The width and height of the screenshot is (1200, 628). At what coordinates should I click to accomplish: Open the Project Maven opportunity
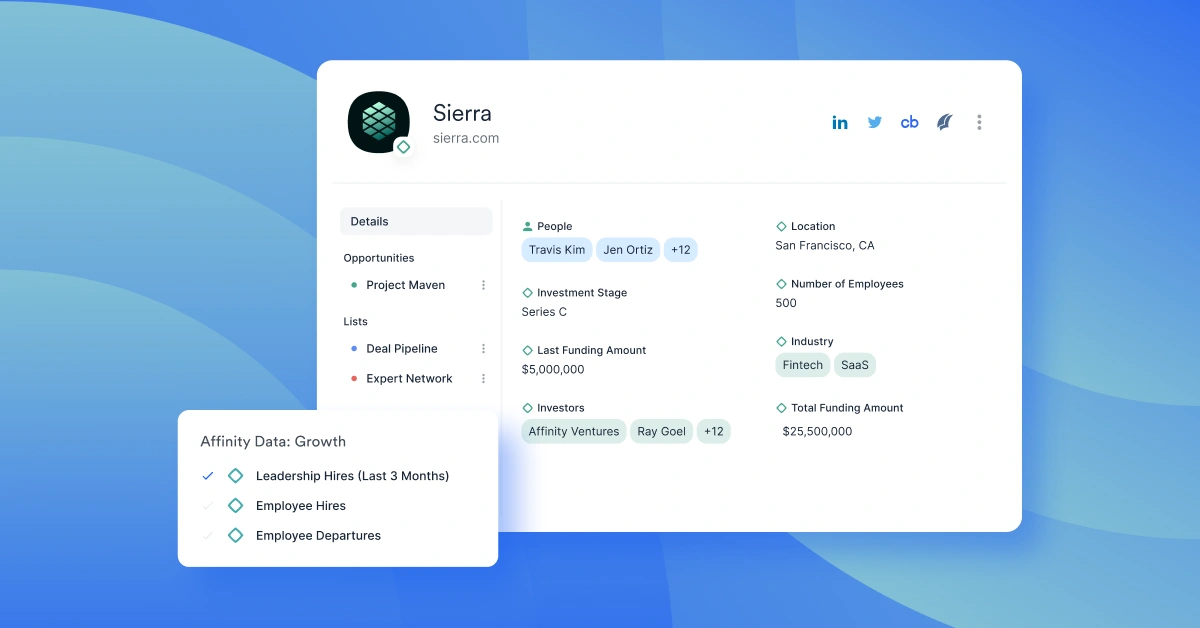click(405, 285)
